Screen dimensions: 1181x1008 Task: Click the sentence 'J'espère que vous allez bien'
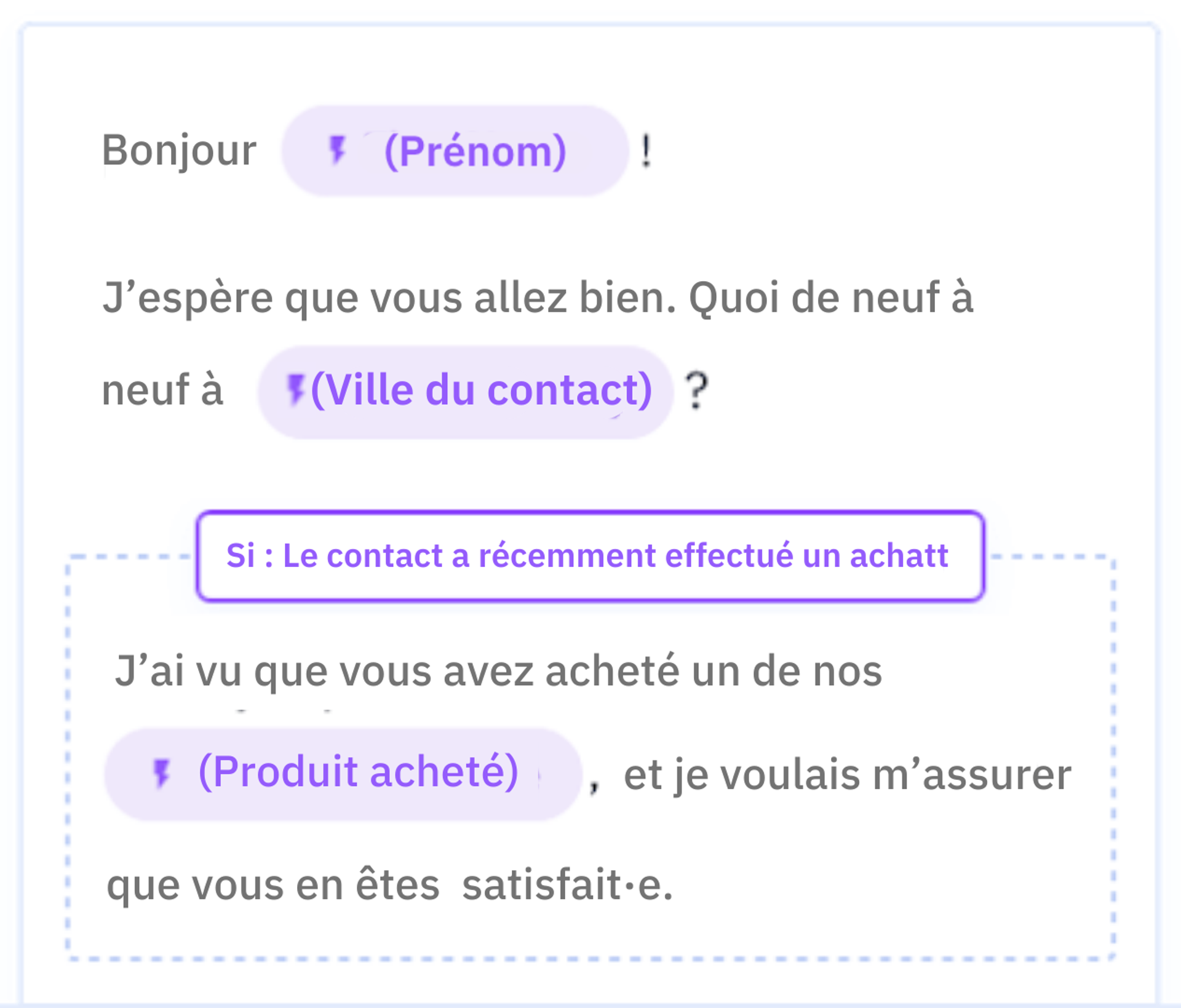pyautogui.click(x=388, y=298)
